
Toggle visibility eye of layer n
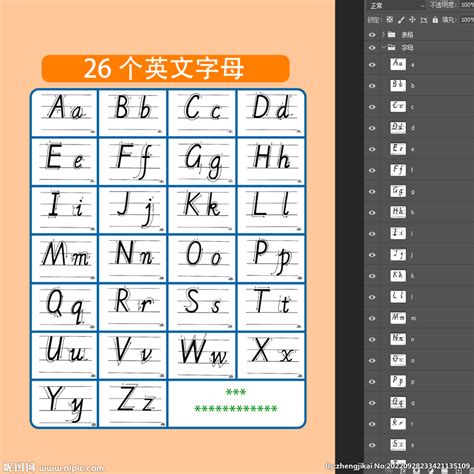(372, 339)
